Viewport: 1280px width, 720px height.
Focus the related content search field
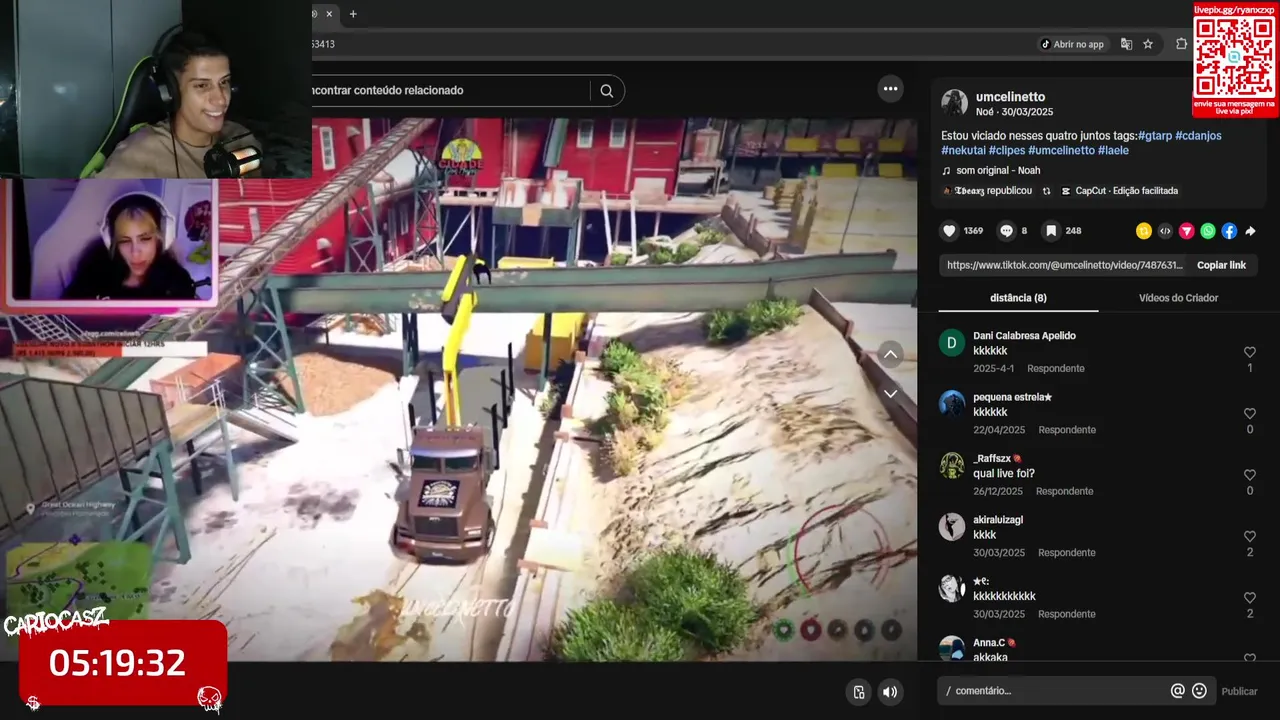tap(450, 90)
